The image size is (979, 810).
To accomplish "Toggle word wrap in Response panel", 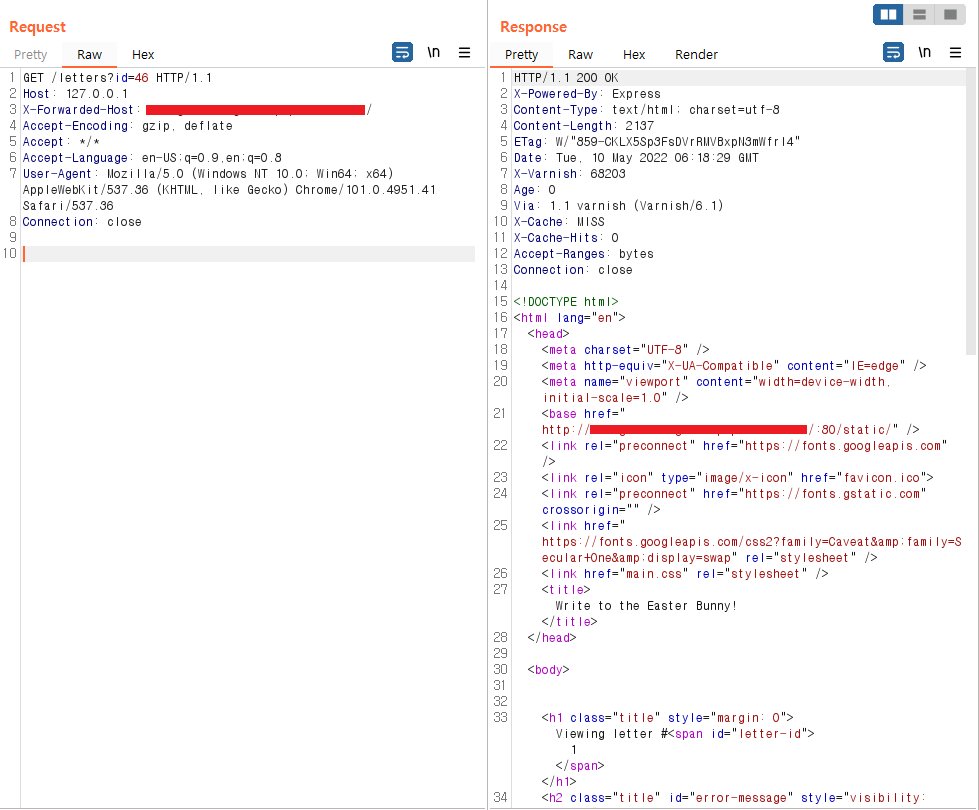I will (893, 52).
